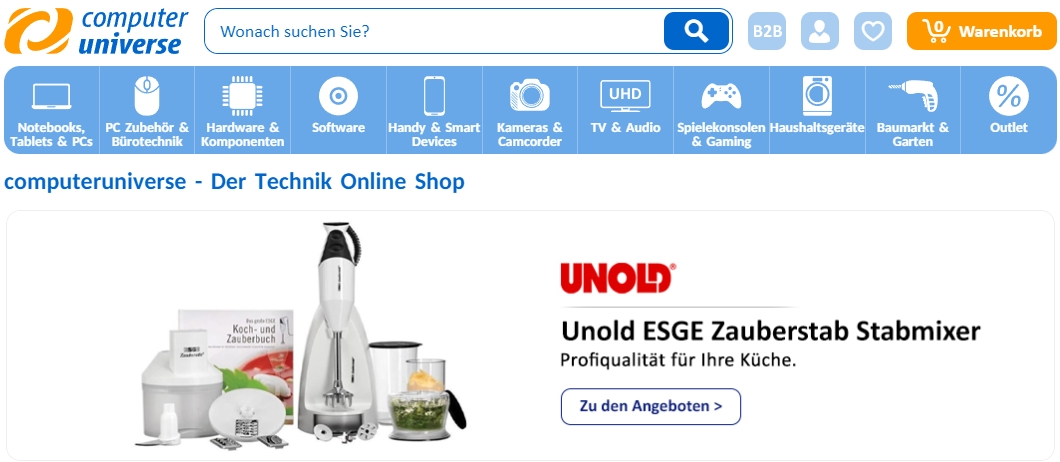Click the laptop icon for Notebooks, Tablets & PCs
1060x462 pixels.
[51, 97]
